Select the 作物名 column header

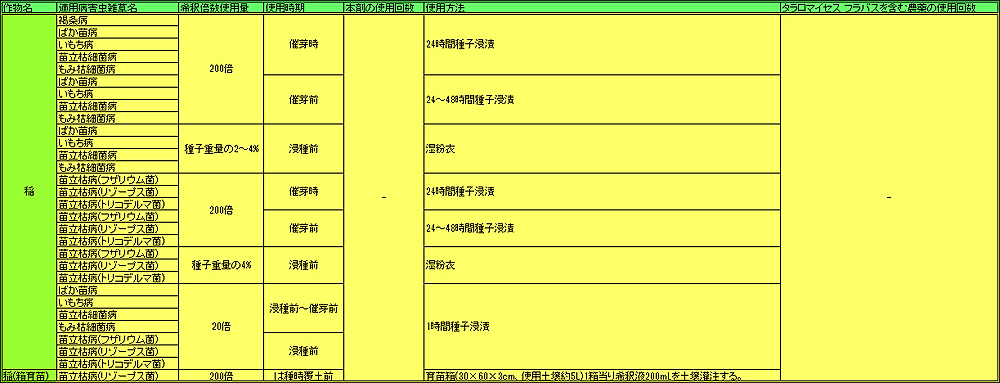(x=28, y=8)
